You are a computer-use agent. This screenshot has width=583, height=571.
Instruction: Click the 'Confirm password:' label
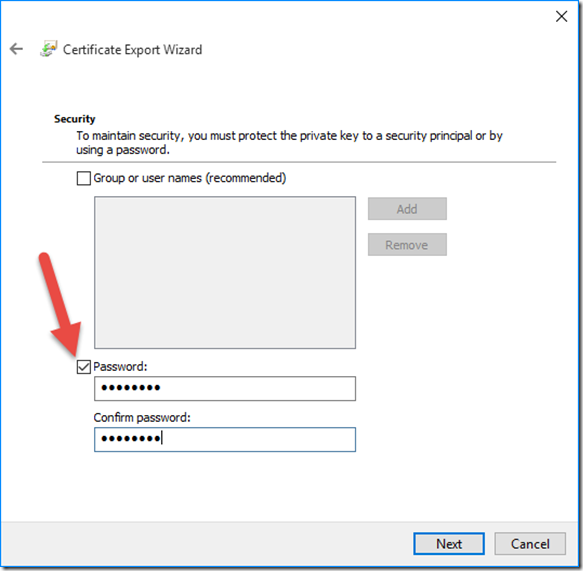[142, 418]
